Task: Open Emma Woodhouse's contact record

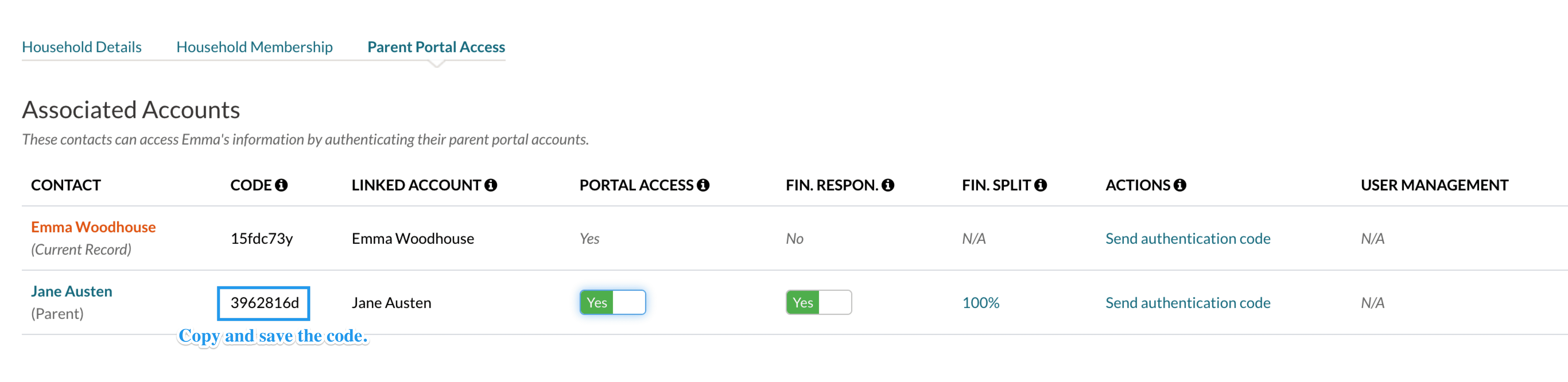Action: tap(93, 227)
